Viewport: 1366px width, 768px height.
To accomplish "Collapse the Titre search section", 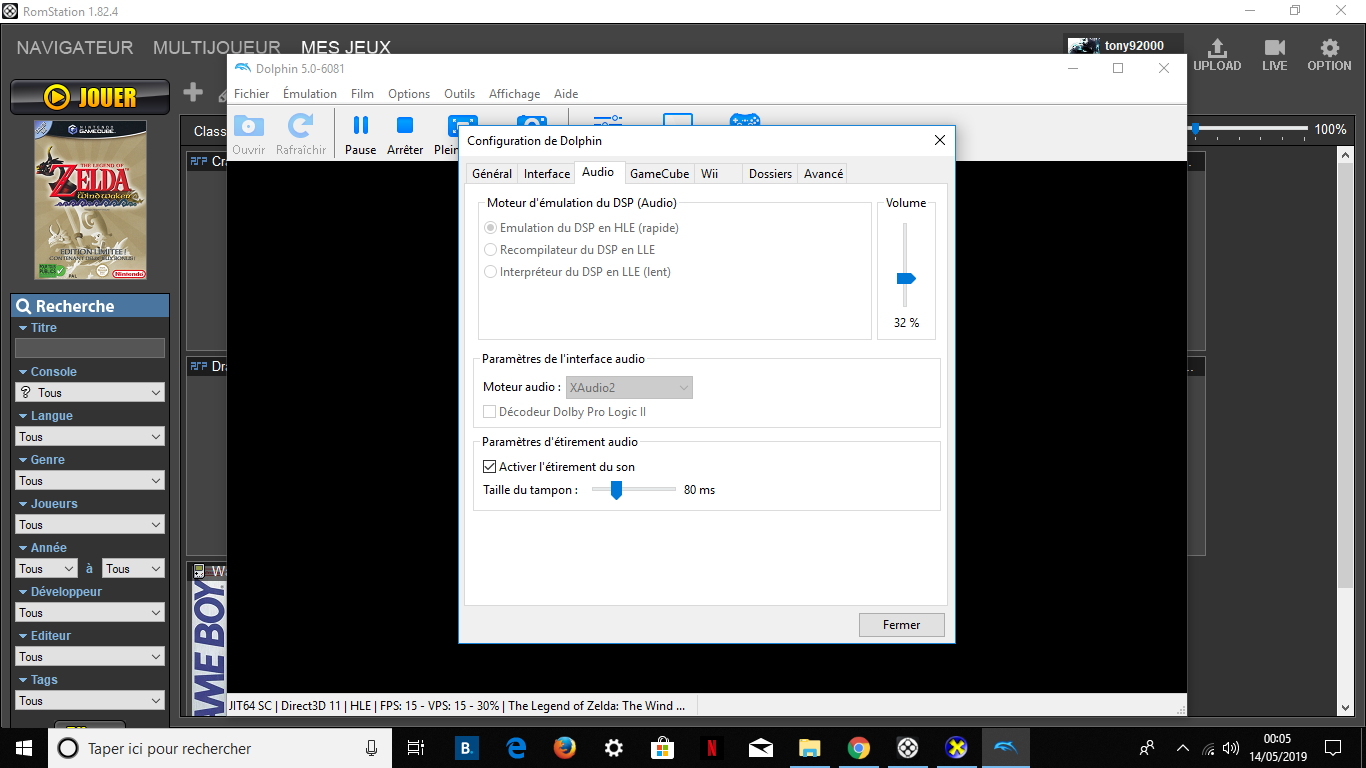I will coord(37,328).
